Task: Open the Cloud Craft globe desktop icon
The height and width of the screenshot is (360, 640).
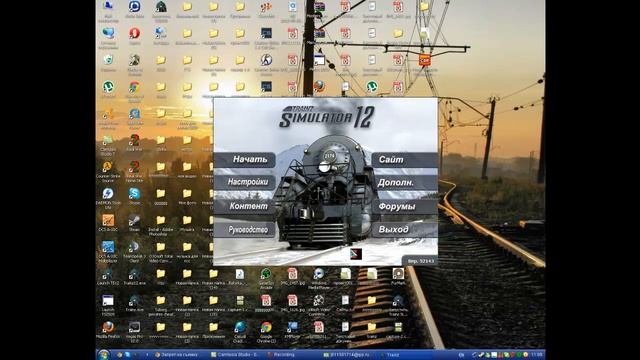Action: pos(240,332)
